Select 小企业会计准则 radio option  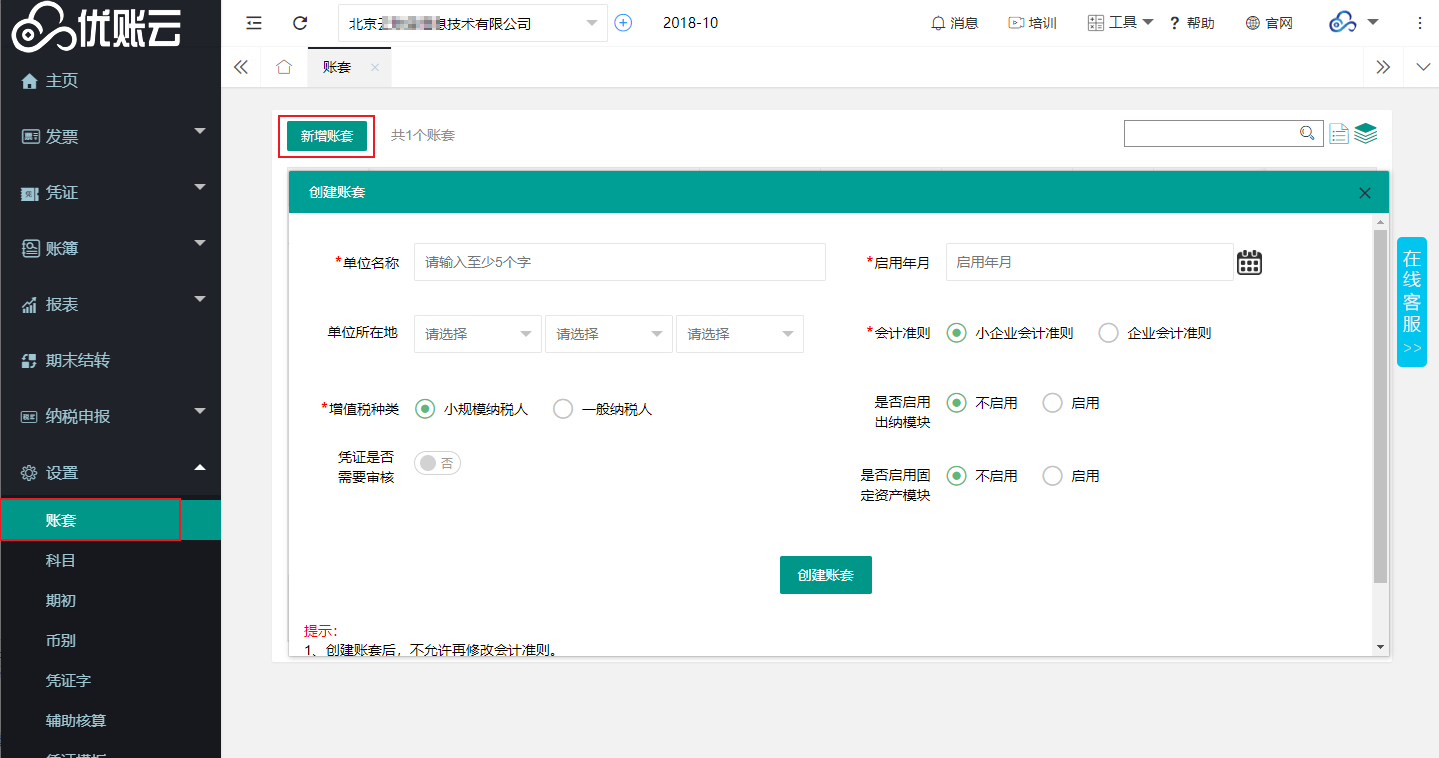point(1010,333)
